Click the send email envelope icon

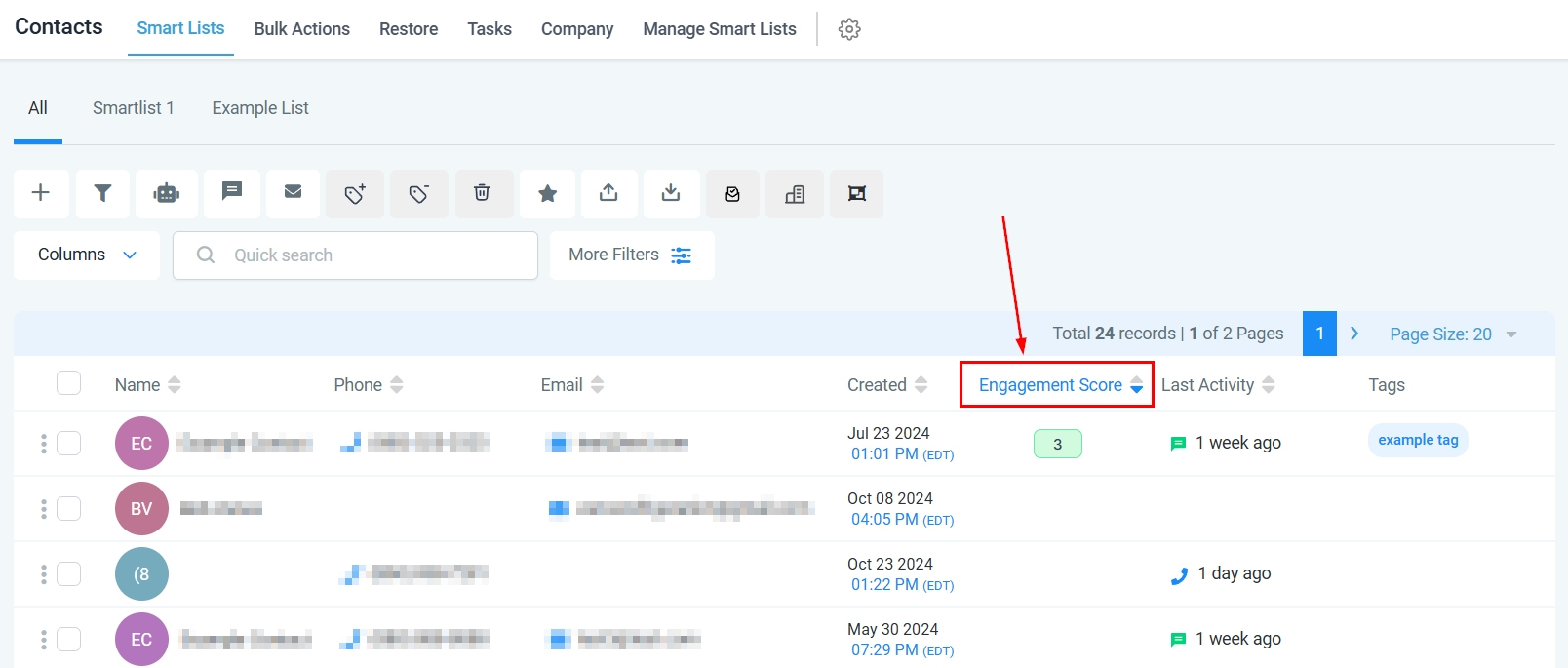point(293,192)
